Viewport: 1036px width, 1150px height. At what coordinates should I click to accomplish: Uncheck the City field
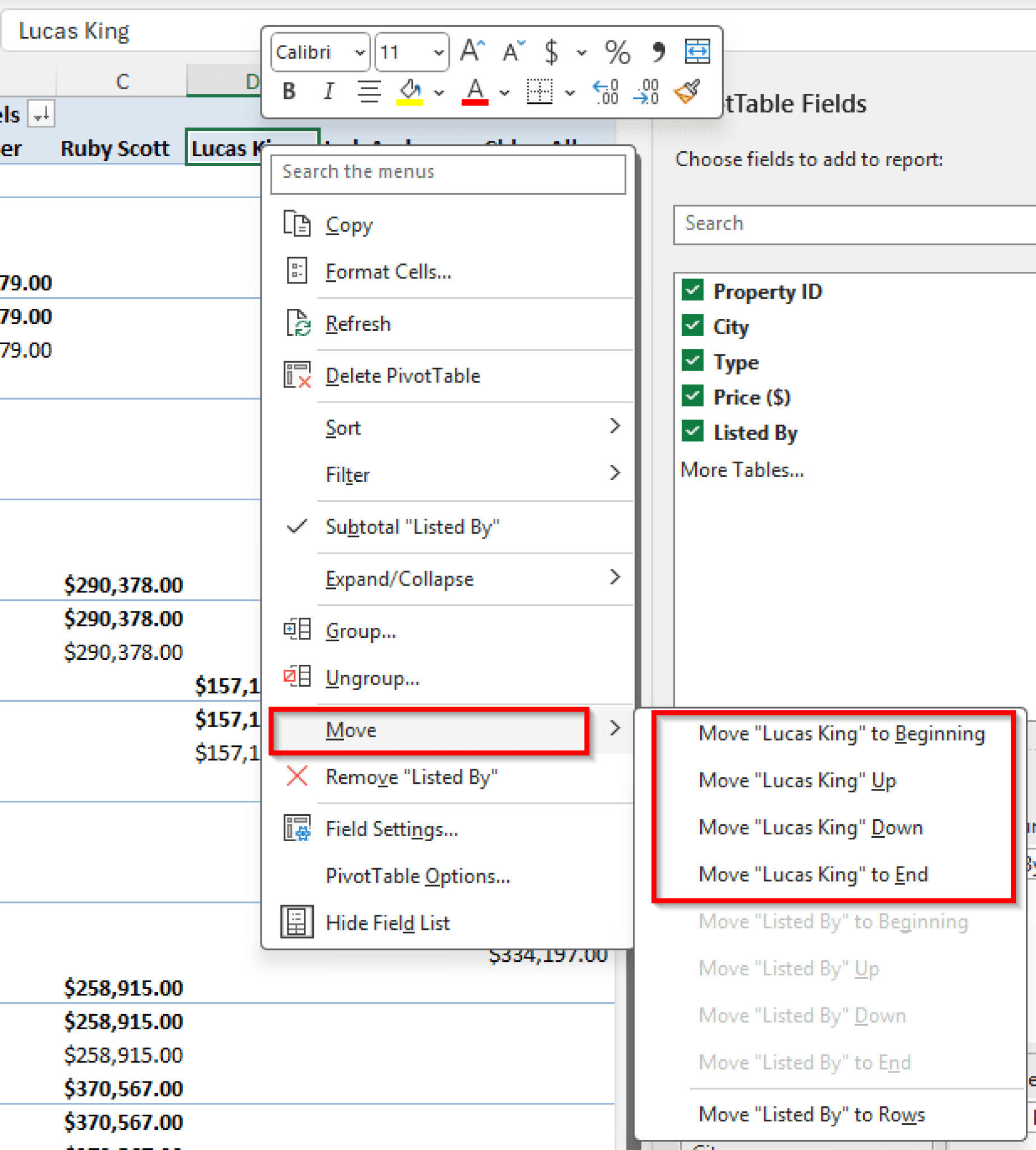(x=692, y=326)
